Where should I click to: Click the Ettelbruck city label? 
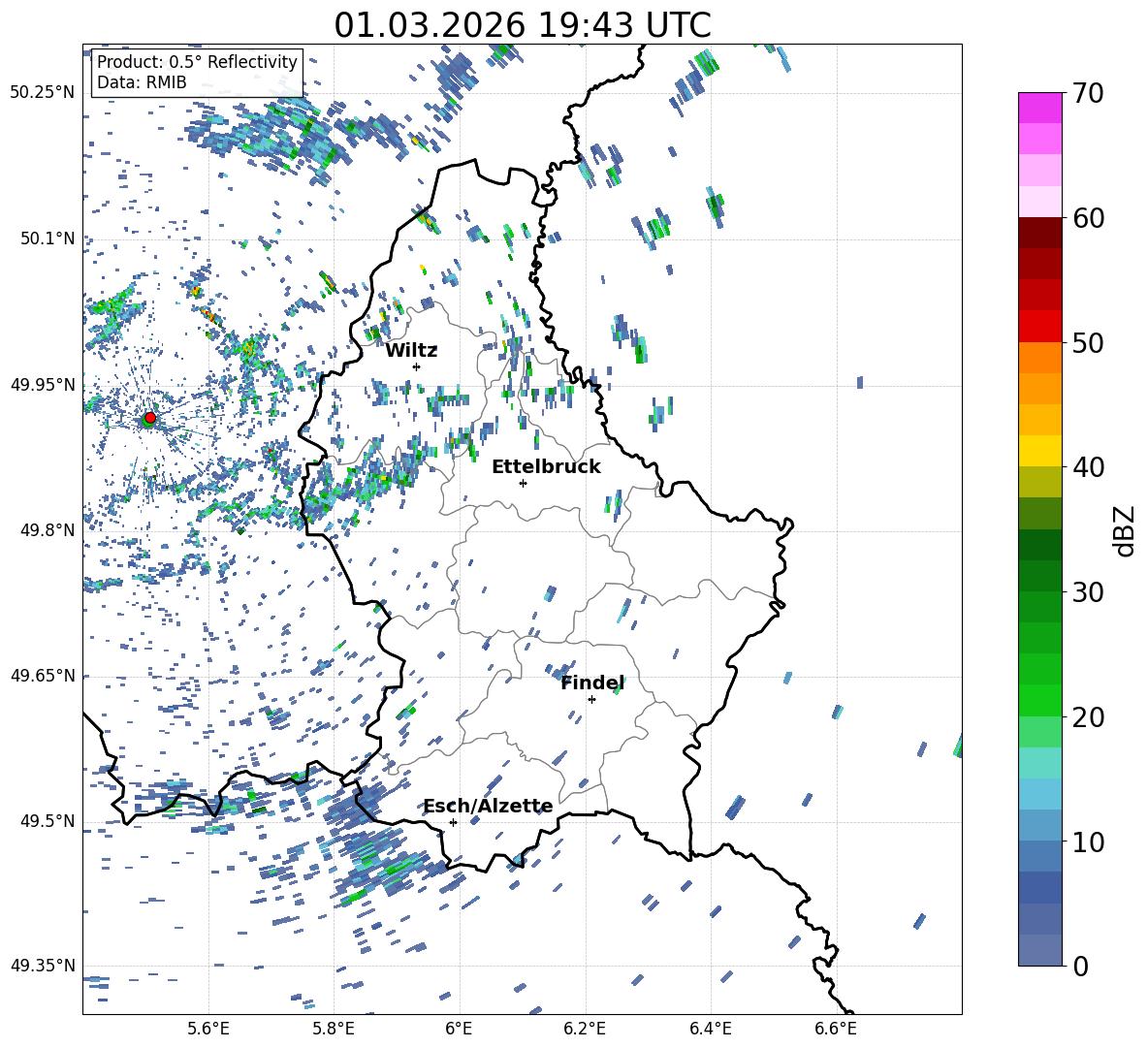[x=546, y=467]
